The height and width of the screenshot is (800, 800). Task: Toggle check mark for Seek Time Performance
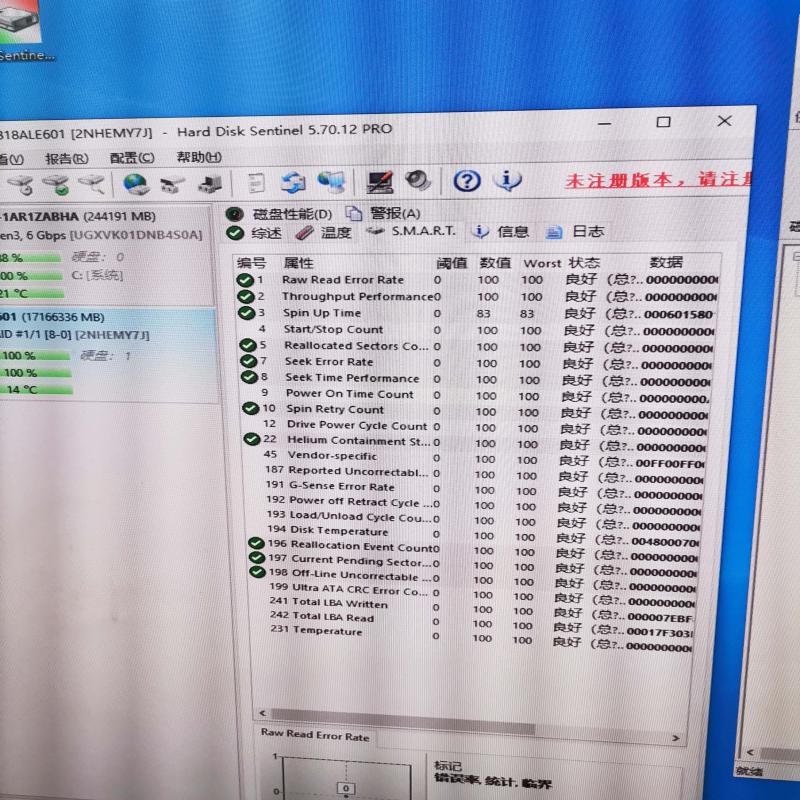[x=249, y=377]
